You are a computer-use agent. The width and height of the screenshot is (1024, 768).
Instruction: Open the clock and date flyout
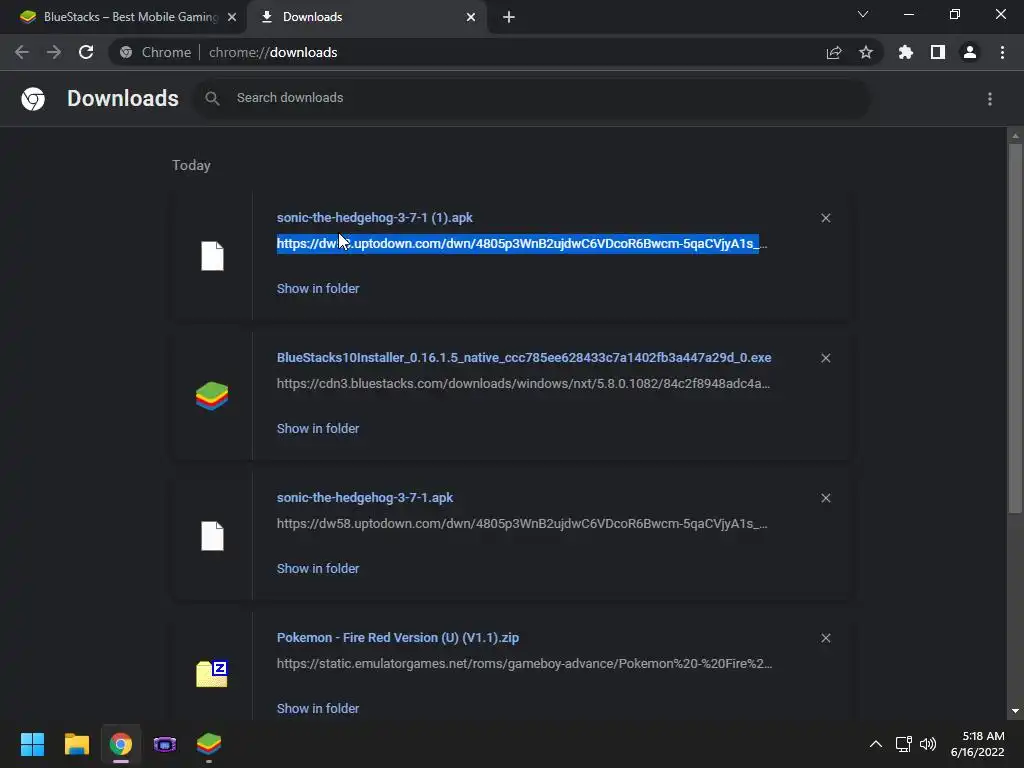[977, 744]
